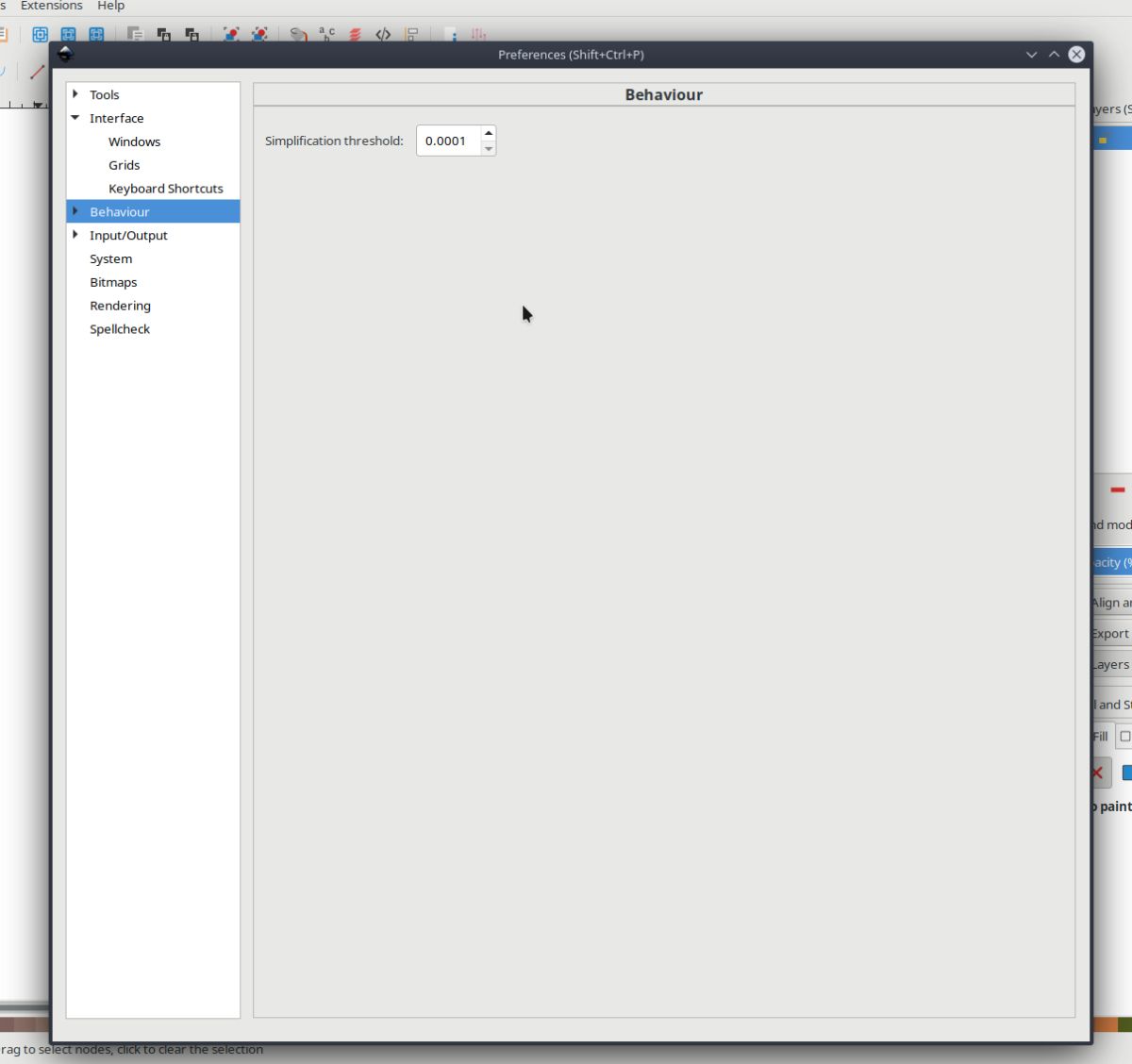Click the Stroke paint tab checkbox icon
The height and width of the screenshot is (1064, 1132).
tap(1125, 737)
